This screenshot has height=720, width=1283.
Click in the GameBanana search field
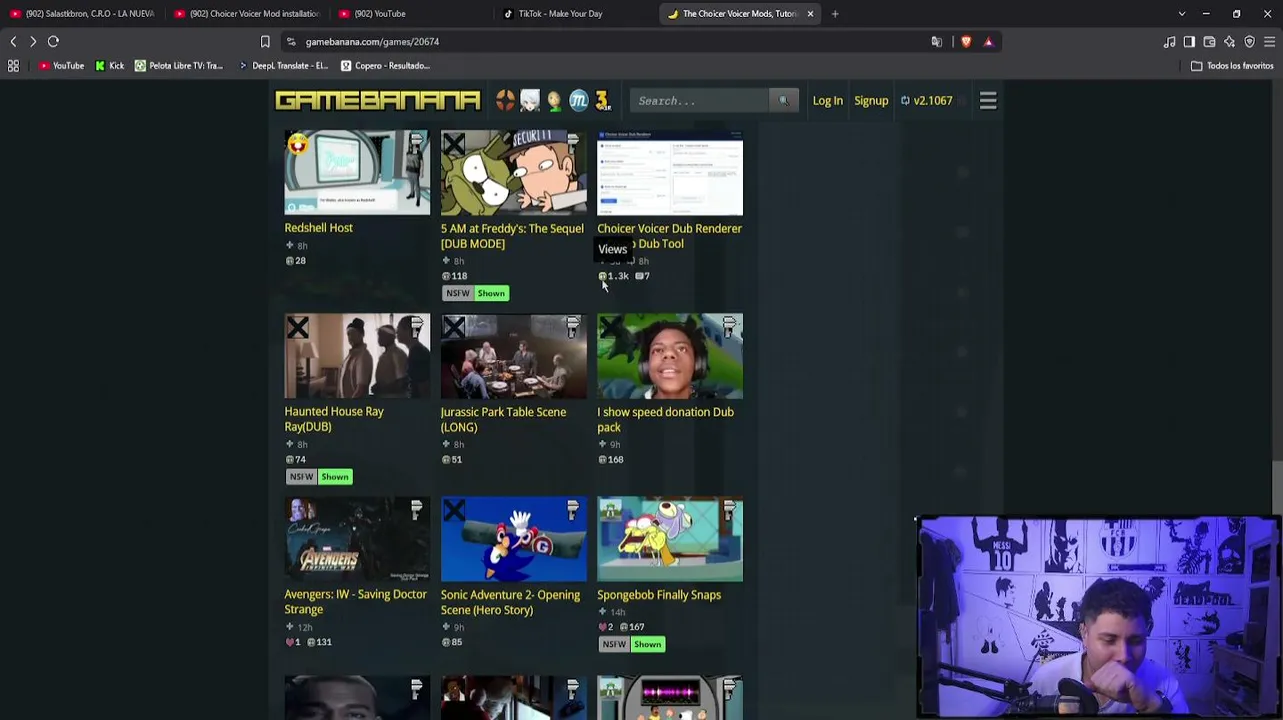tap(700, 100)
